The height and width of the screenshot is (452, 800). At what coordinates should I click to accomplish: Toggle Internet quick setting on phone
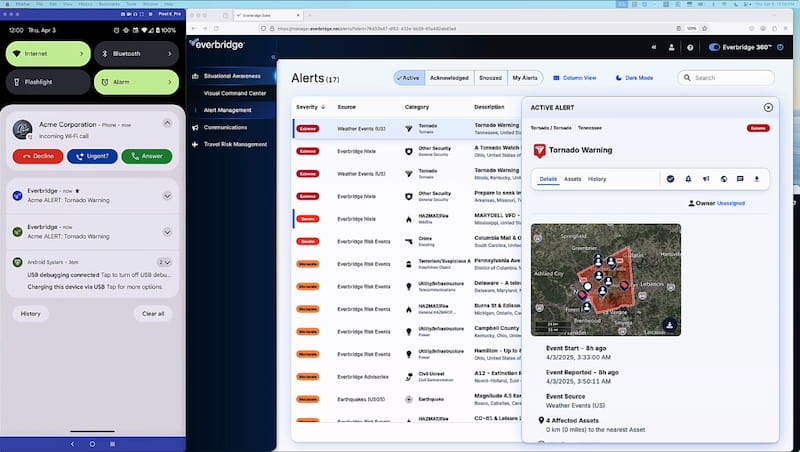tap(48, 54)
